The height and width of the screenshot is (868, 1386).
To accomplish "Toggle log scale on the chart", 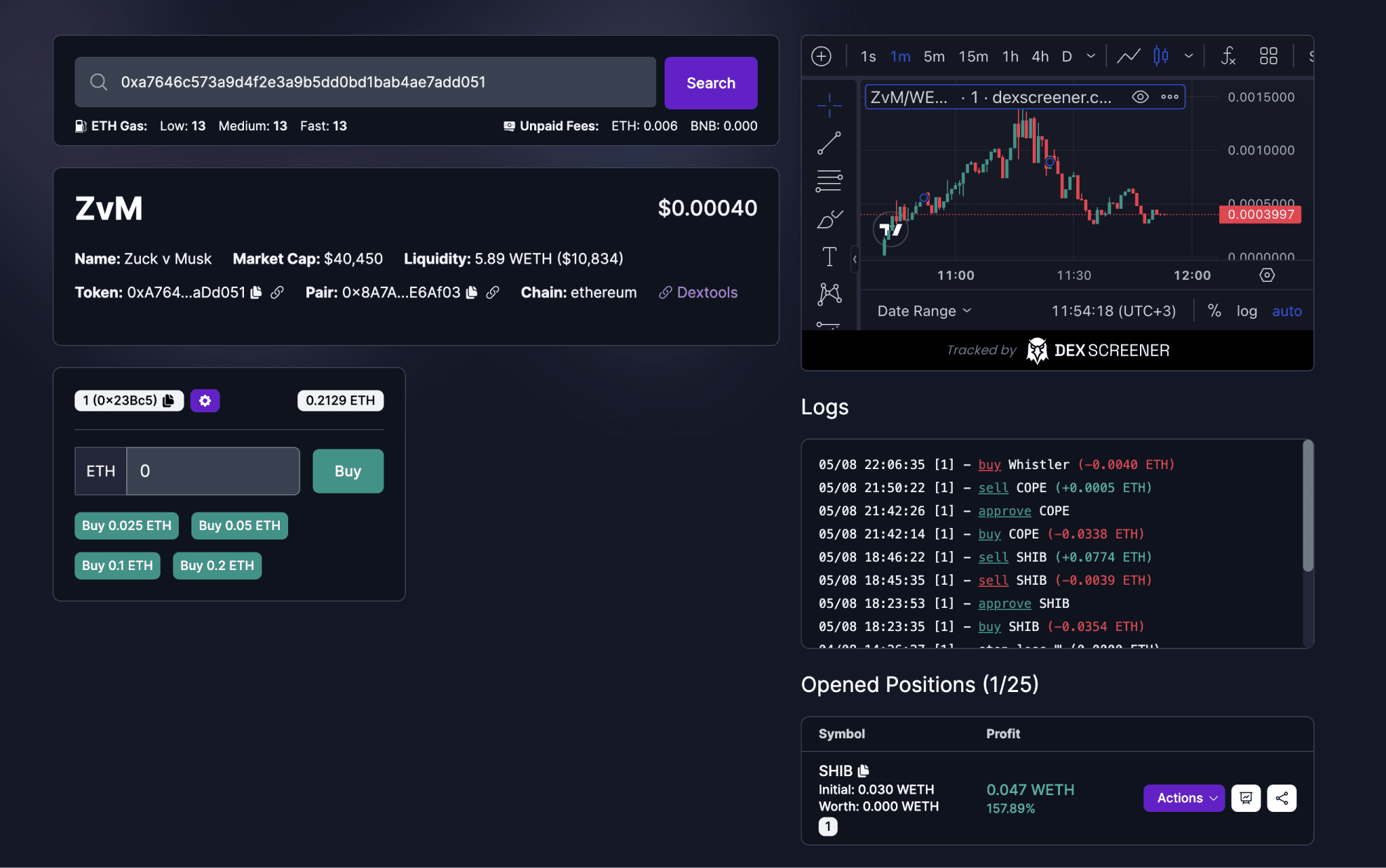I will (x=1246, y=311).
